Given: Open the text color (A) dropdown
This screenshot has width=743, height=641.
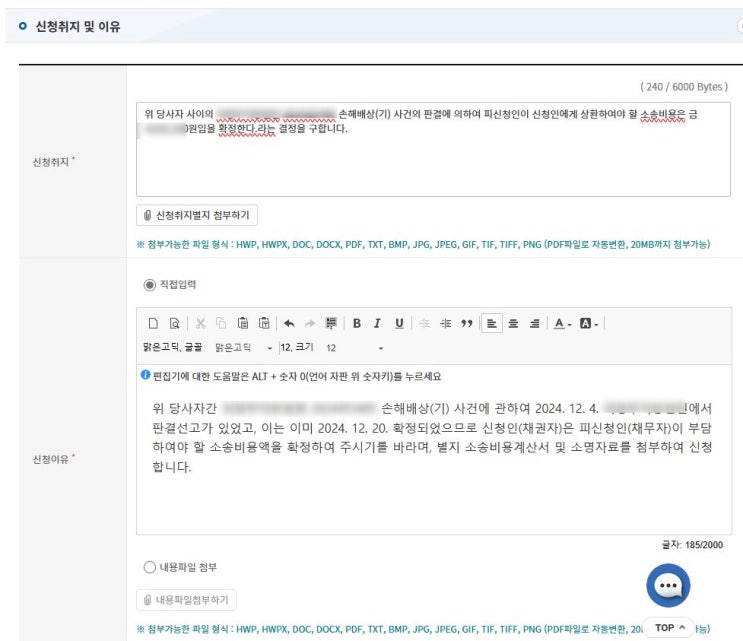Looking at the screenshot, I should [x=562, y=323].
